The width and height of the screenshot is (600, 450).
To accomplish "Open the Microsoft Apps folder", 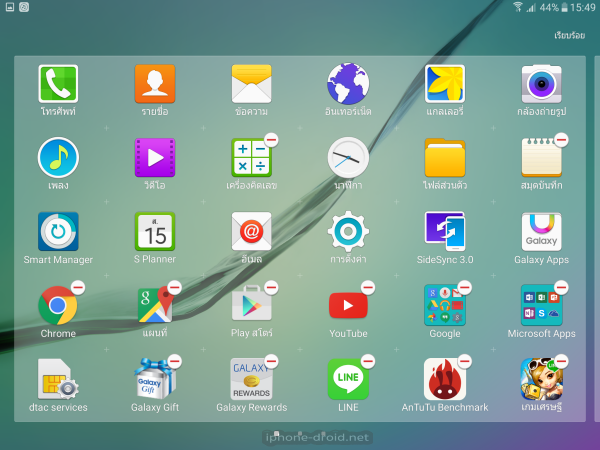I will pyautogui.click(x=541, y=305).
